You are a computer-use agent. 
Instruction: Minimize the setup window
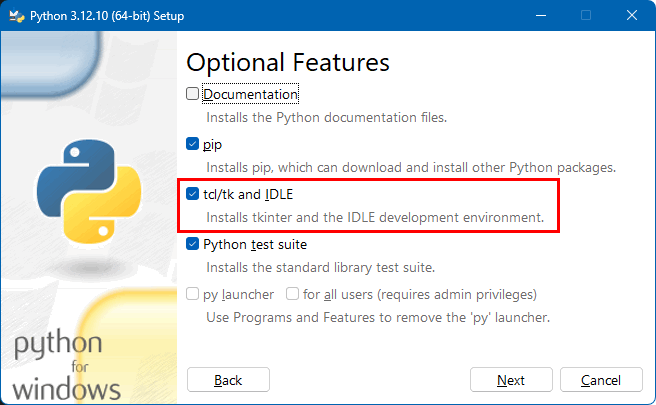click(x=541, y=15)
